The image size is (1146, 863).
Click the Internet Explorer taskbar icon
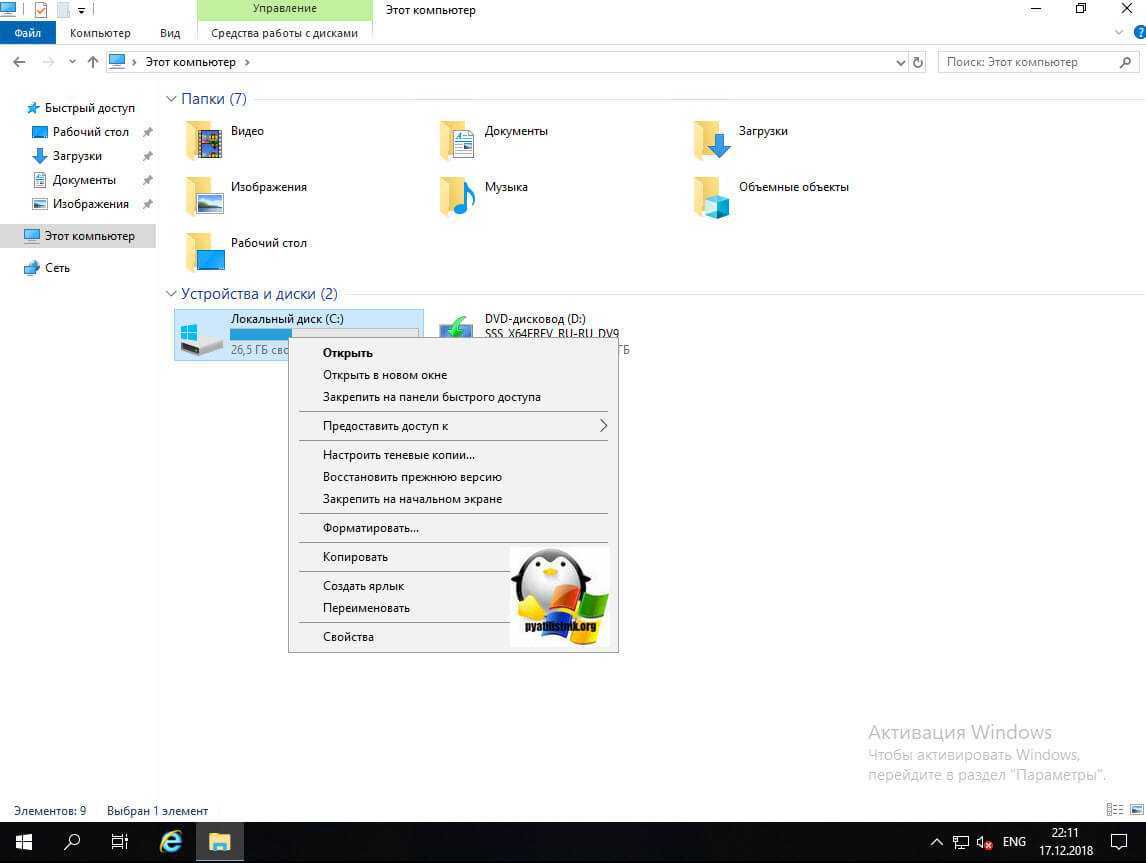(171, 841)
